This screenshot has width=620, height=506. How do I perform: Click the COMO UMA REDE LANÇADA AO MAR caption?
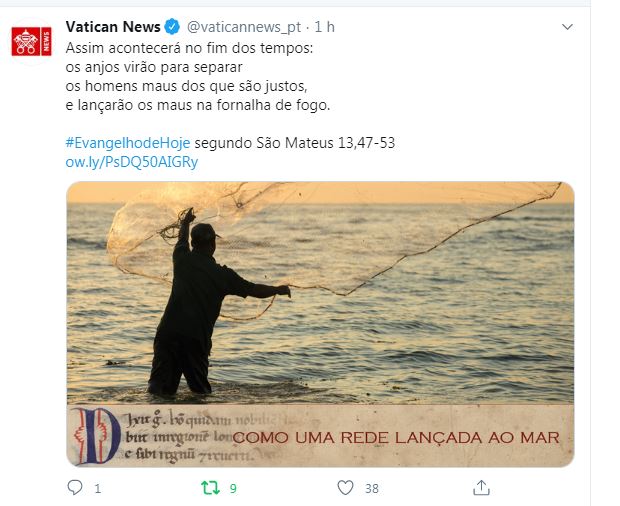pos(396,438)
